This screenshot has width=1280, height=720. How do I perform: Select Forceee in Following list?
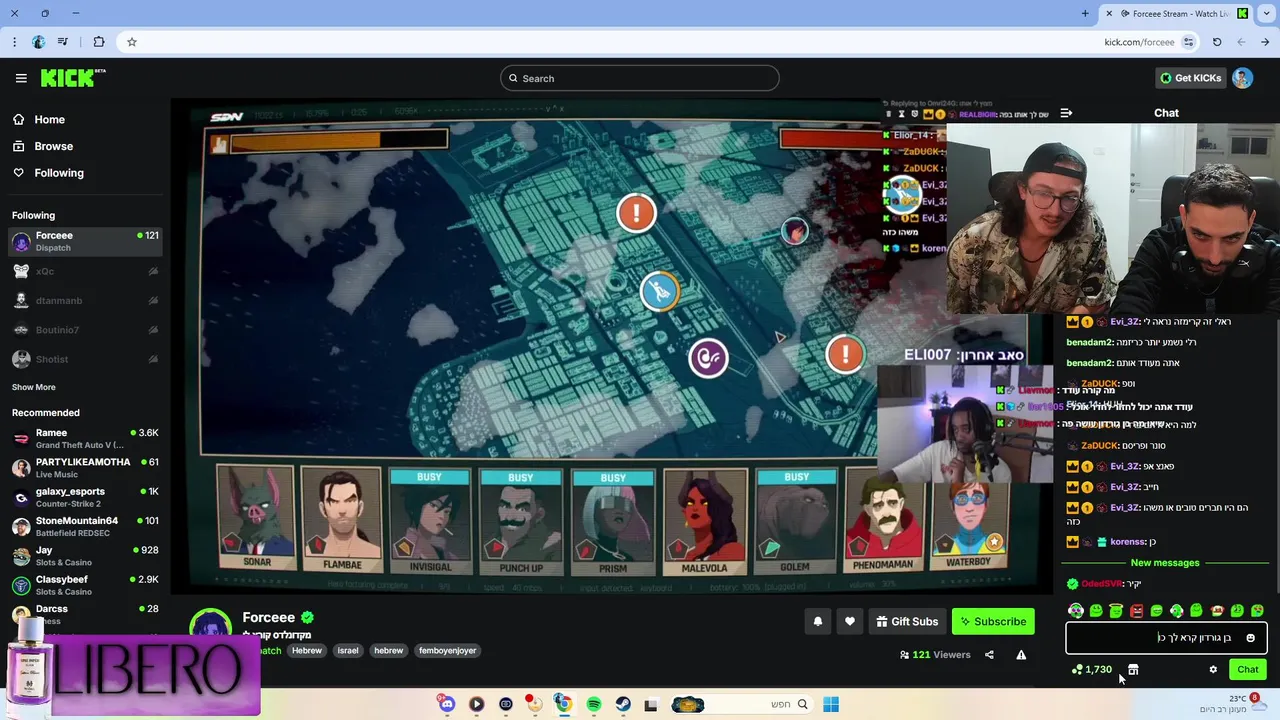pos(85,241)
